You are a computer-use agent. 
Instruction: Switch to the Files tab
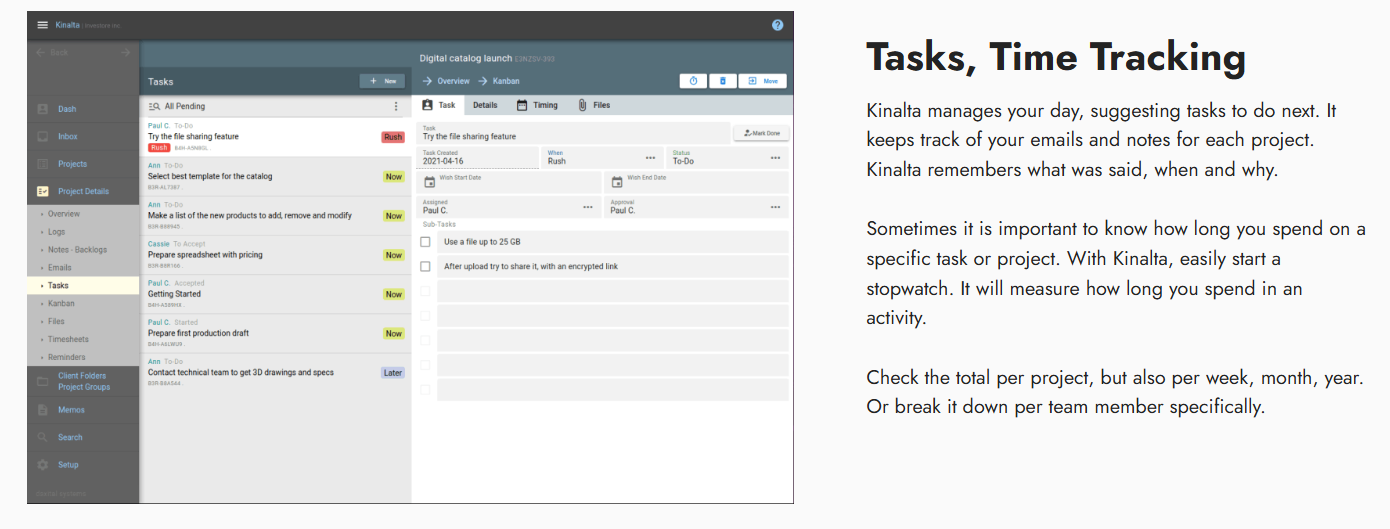coord(594,105)
